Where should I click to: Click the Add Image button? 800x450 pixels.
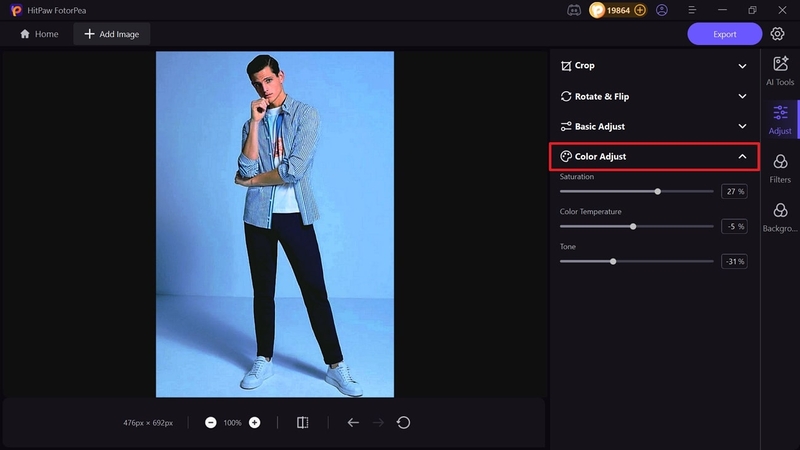point(111,34)
